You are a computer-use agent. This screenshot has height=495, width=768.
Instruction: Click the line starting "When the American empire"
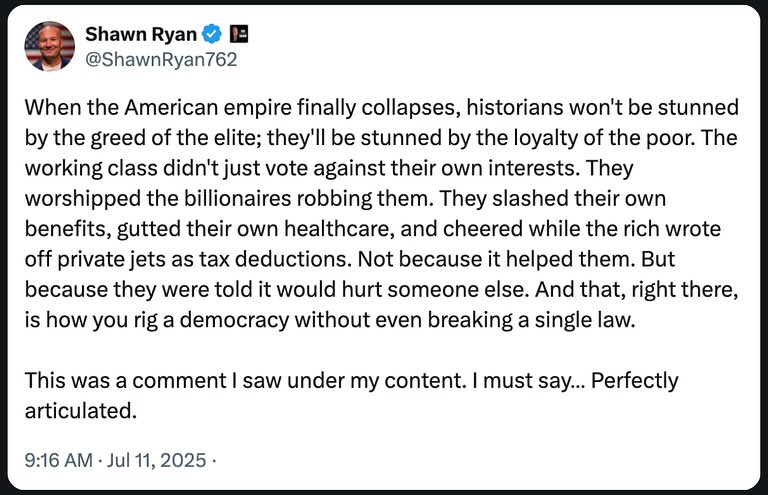click(382, 107)
